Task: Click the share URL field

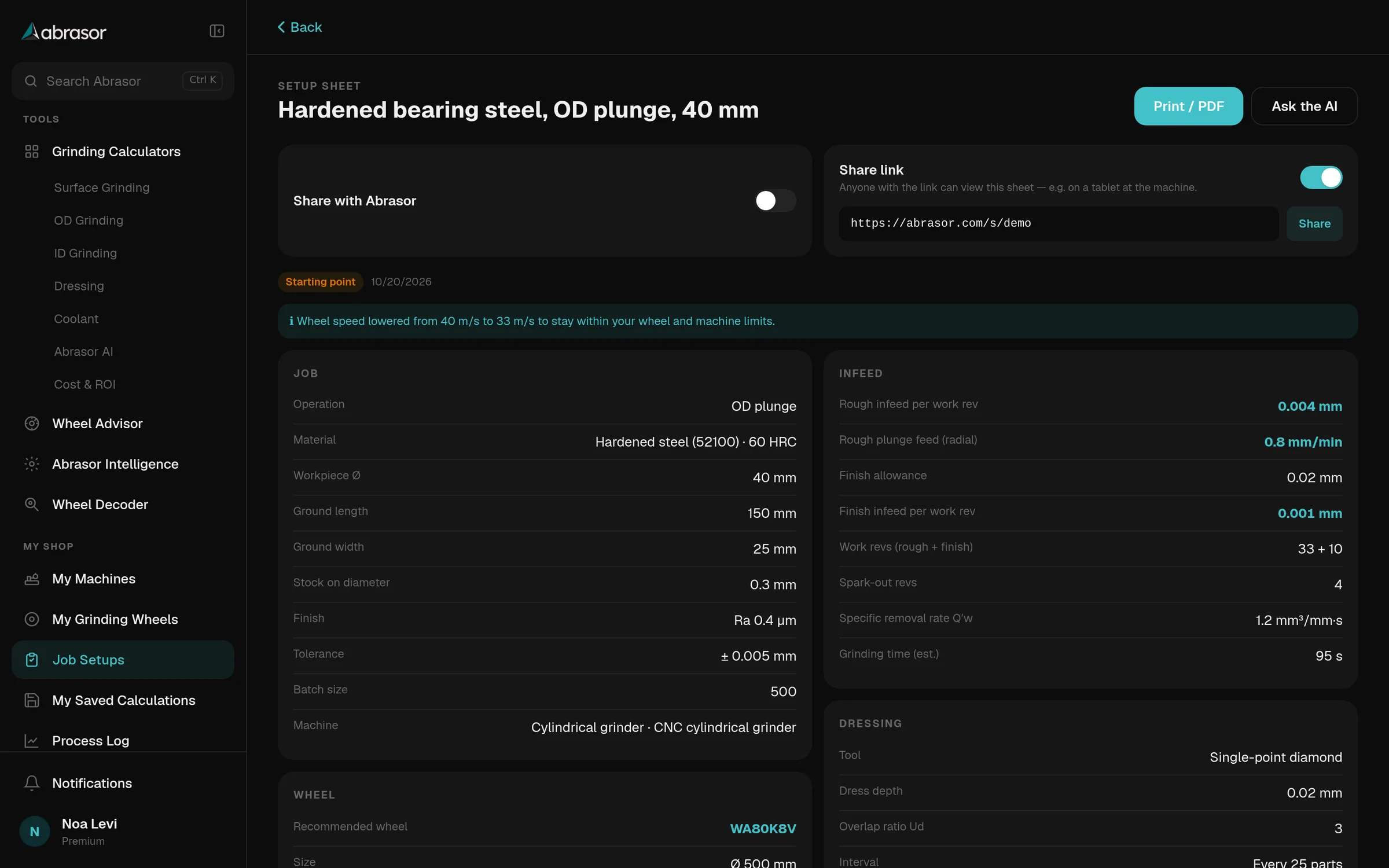Action: pyautogui.click(x=1059, y=223)
